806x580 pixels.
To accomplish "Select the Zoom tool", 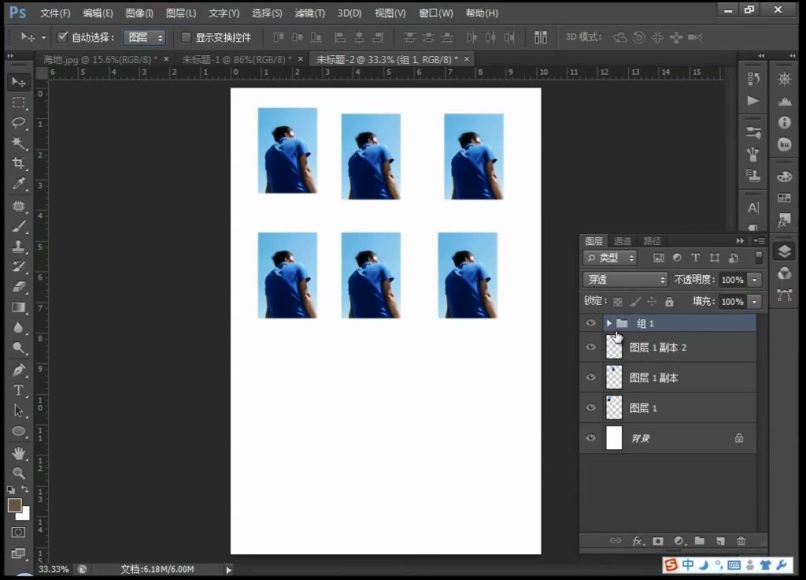I will tap(19, 473).
